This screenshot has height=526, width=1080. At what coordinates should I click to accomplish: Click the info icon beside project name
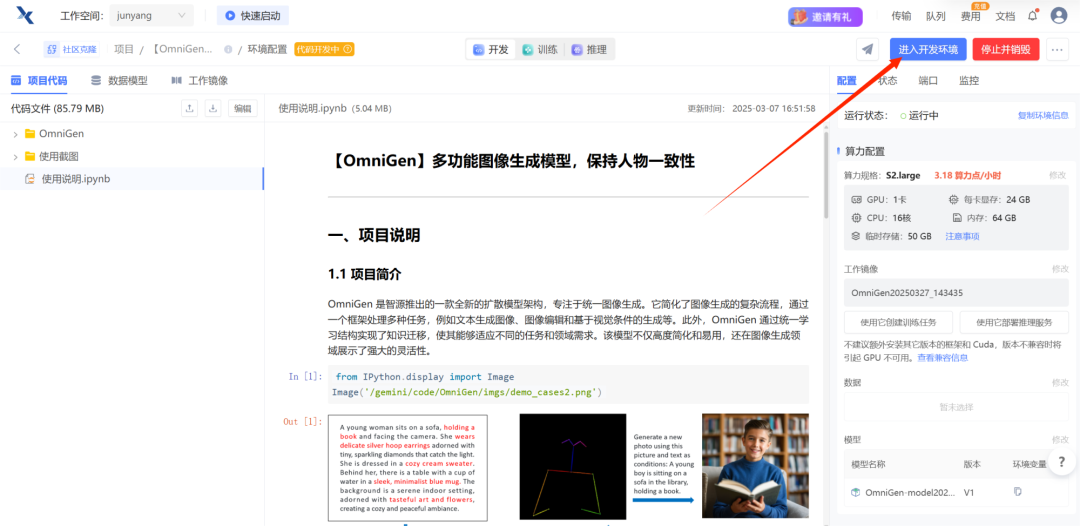point(228,50)
